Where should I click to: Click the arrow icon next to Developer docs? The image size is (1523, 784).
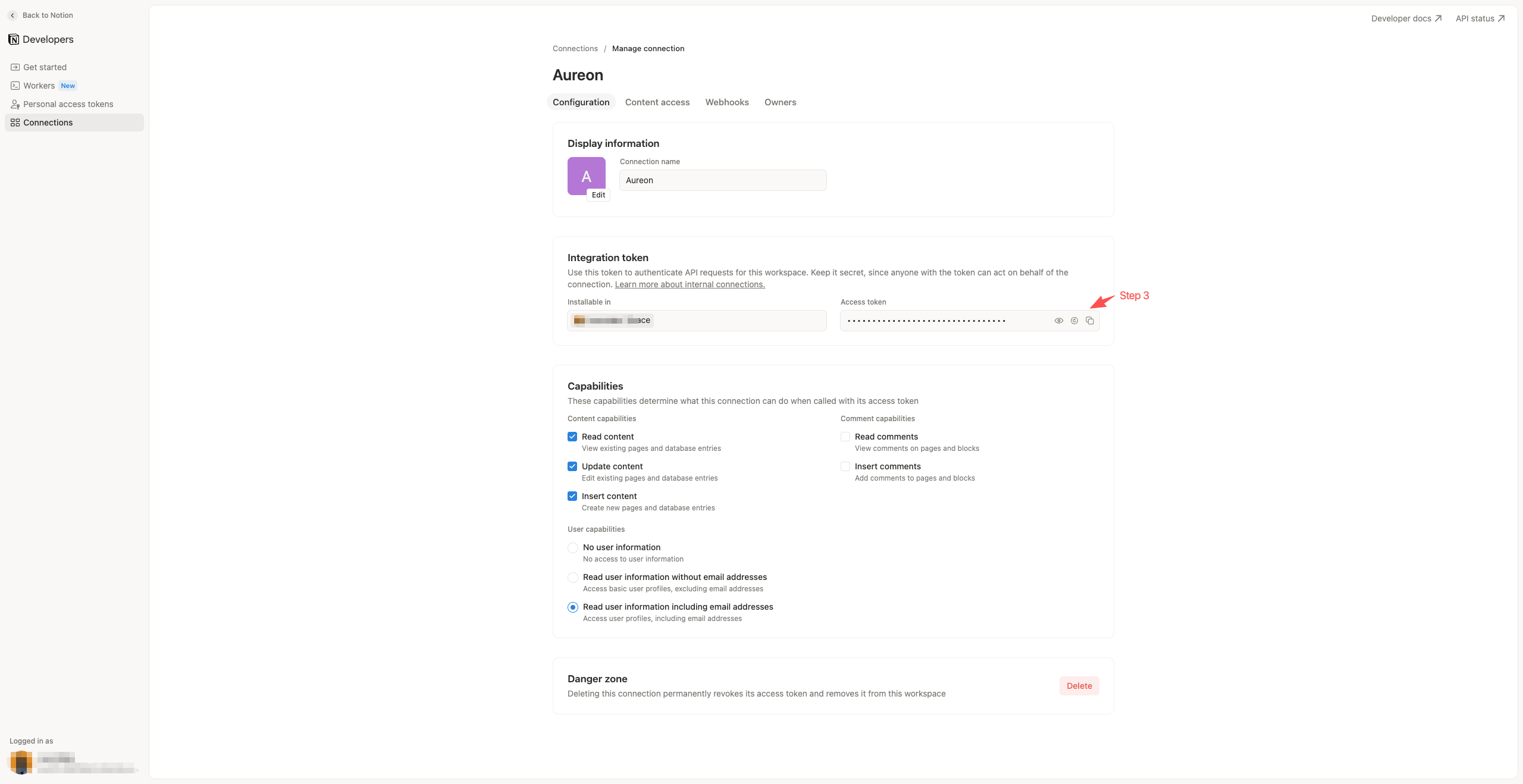point(1438,18)
